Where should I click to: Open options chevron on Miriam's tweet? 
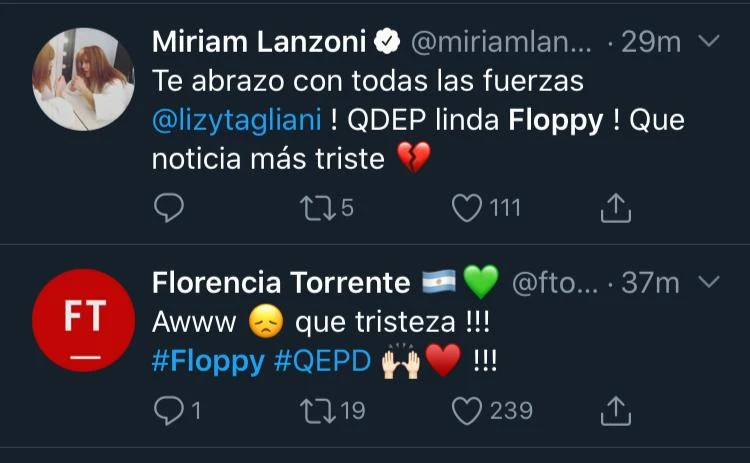707,42
